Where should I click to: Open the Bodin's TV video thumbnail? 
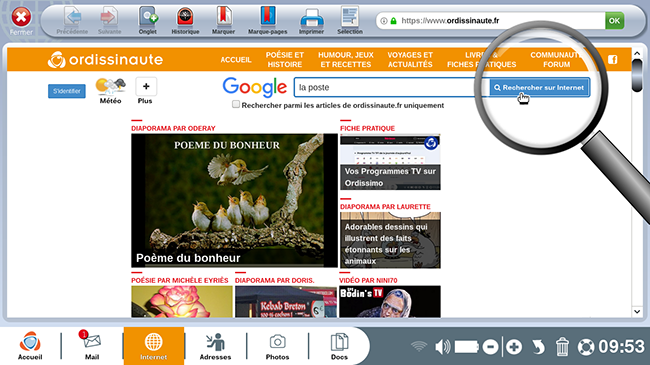[x=390, y=302]
